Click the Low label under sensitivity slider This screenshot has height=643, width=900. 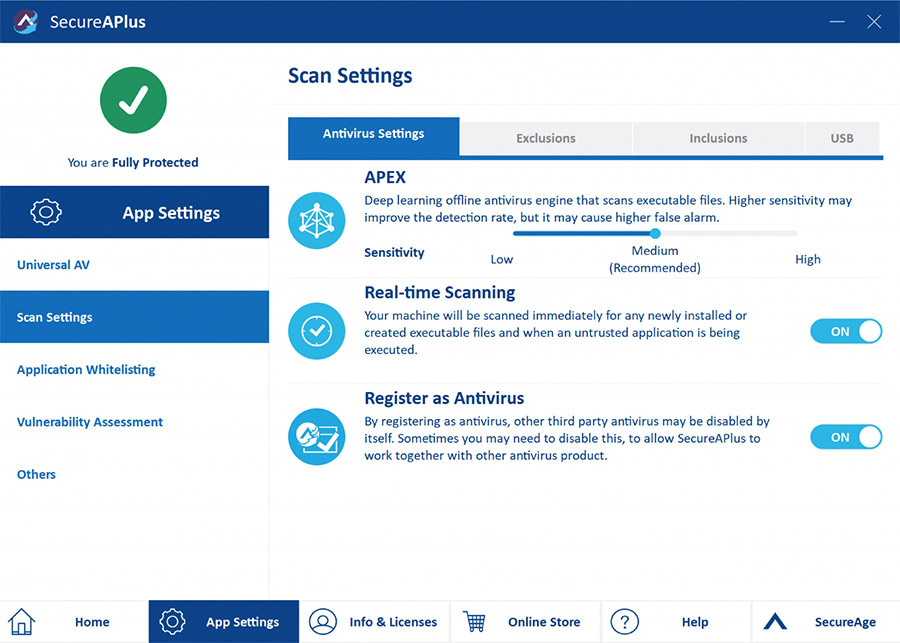502,259
